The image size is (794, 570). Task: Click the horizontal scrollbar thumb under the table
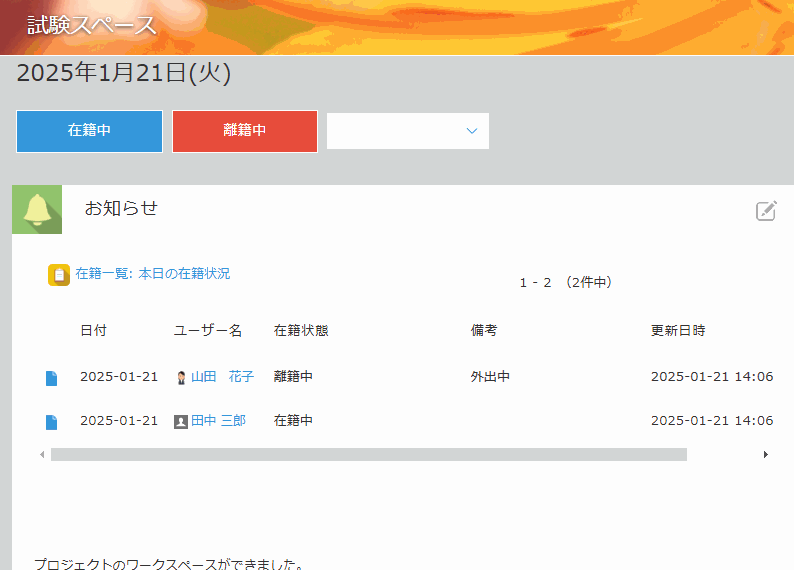point(368,454)
